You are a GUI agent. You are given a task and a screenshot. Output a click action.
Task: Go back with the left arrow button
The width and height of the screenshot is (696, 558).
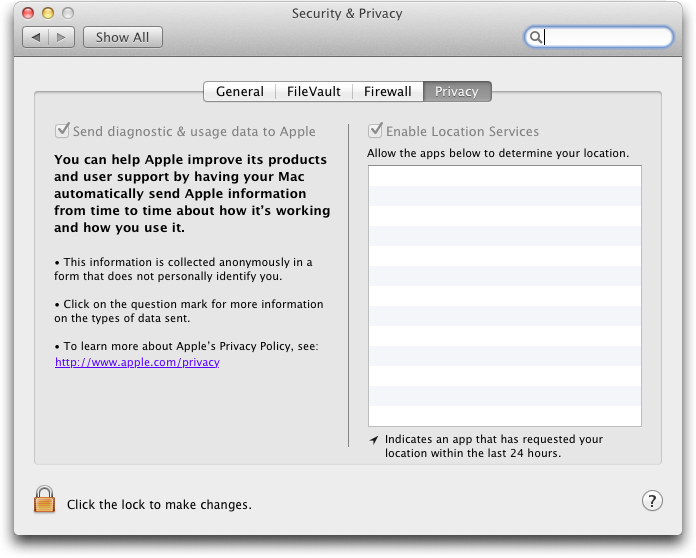36,37
